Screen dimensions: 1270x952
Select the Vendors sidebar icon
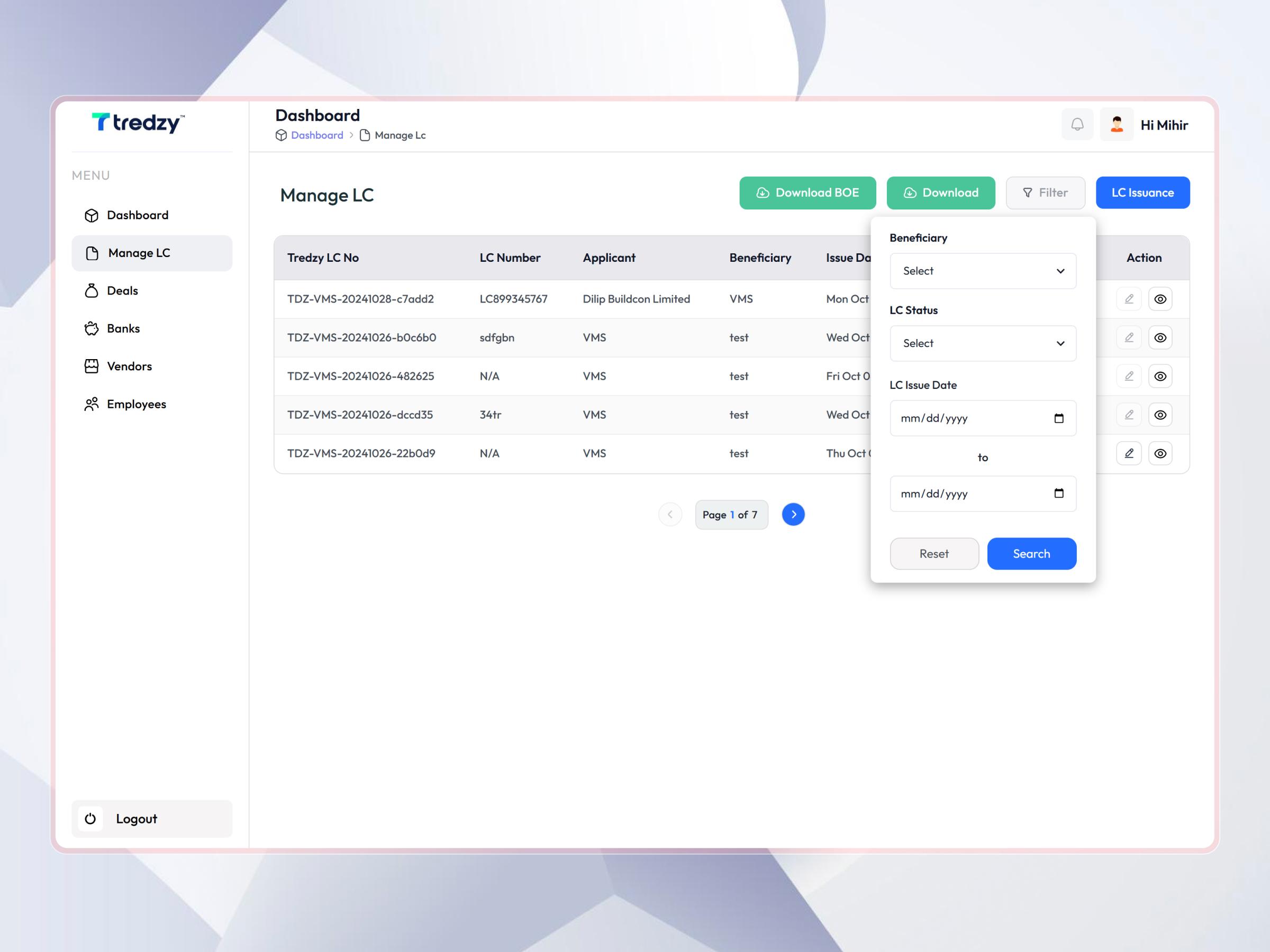pos(92,366)
